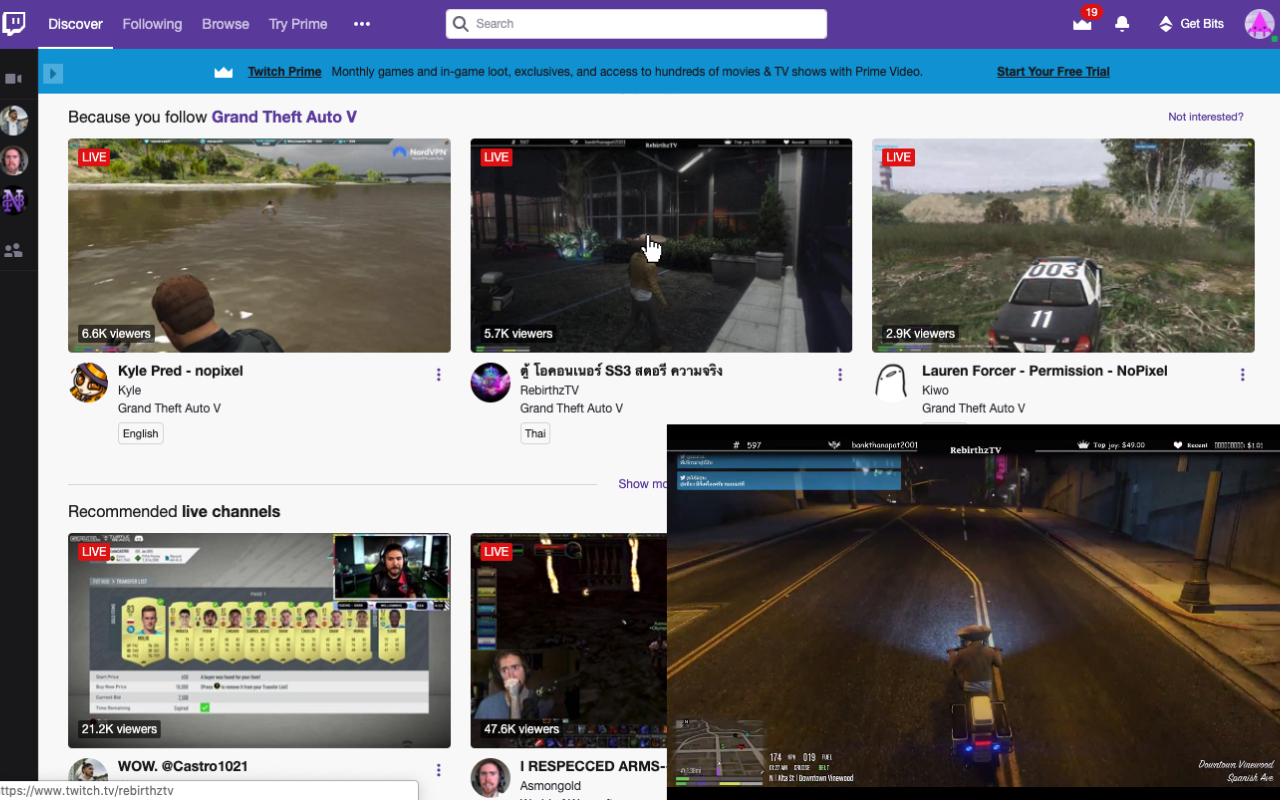Click the camera icon in the sidebar
The height and width of the screenshot is (800, 1280).
click(x=14, y=79)
